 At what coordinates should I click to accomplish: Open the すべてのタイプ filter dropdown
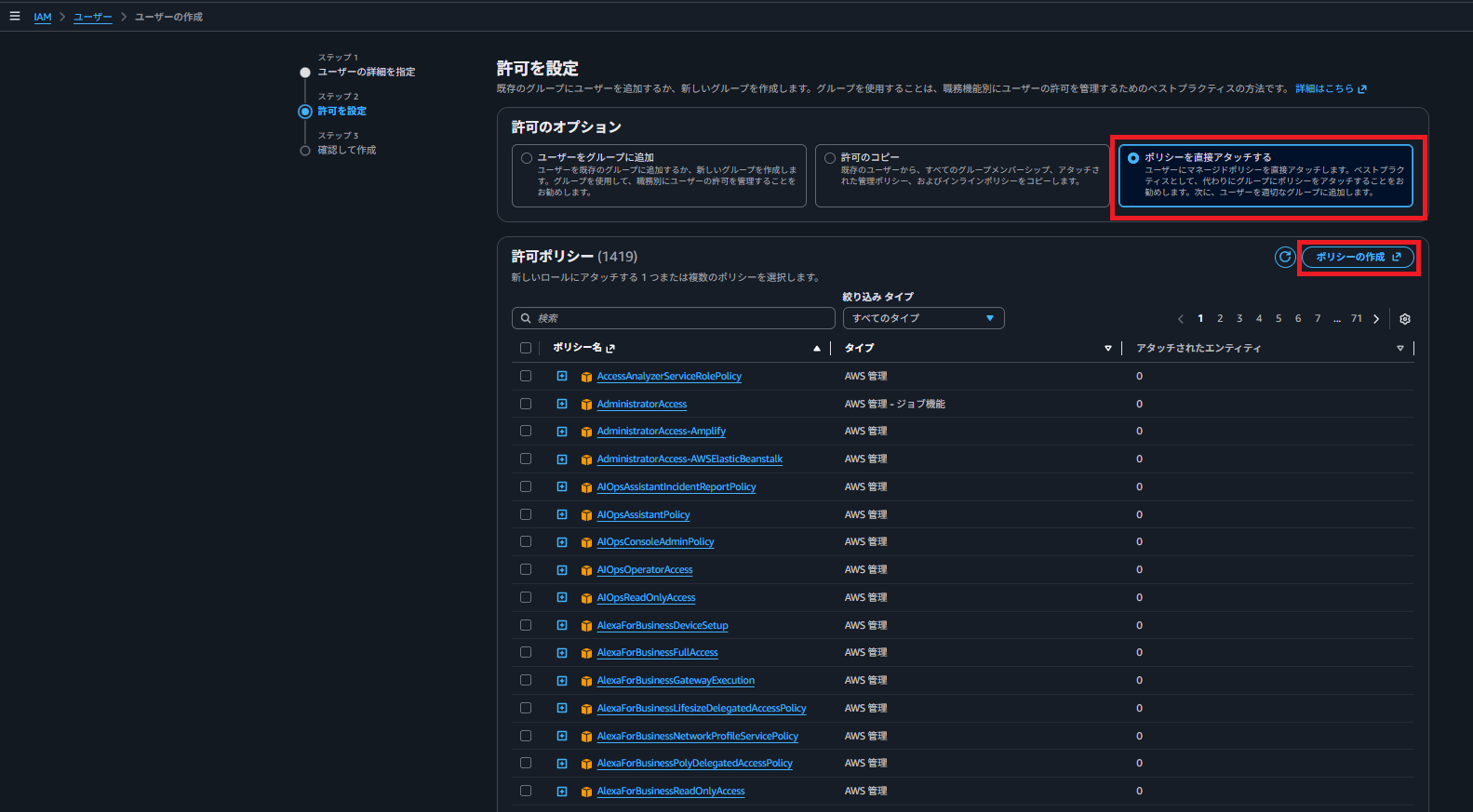[x=923, y=318]
